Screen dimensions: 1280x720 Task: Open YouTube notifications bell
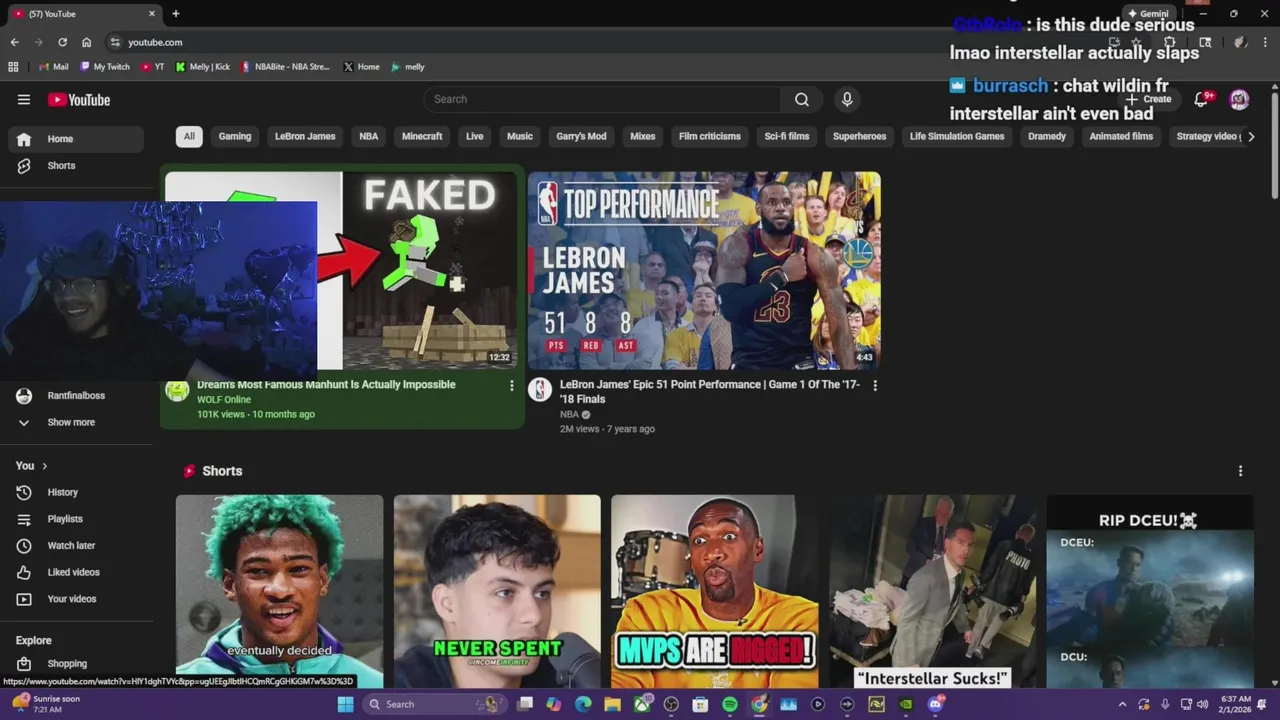coord(1202,99)
